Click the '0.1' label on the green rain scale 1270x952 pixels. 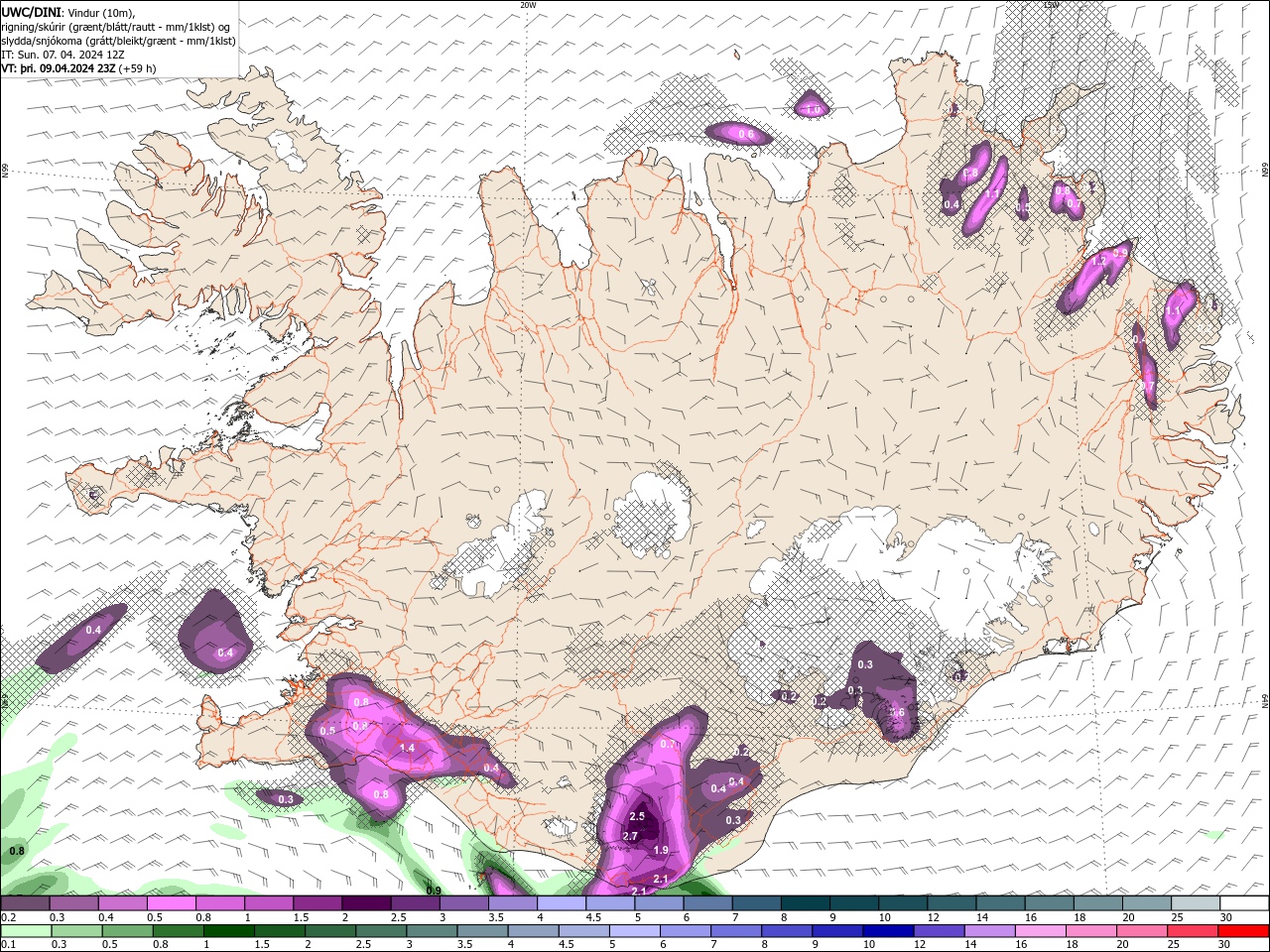click(9, 945)
